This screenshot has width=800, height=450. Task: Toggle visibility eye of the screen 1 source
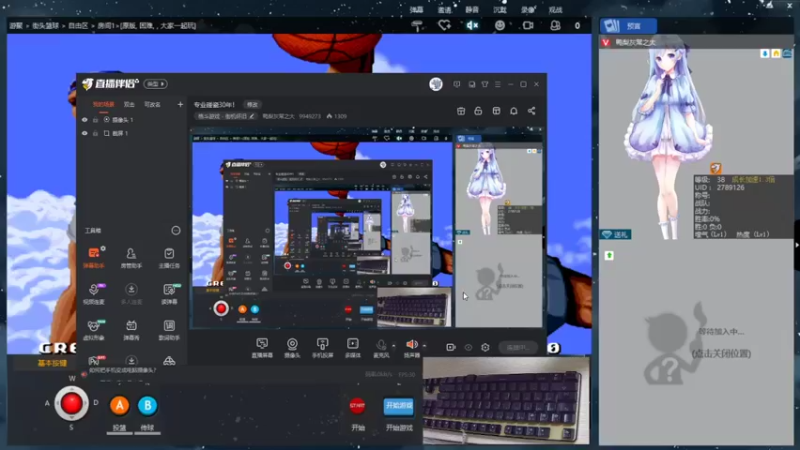coord(85,133)
